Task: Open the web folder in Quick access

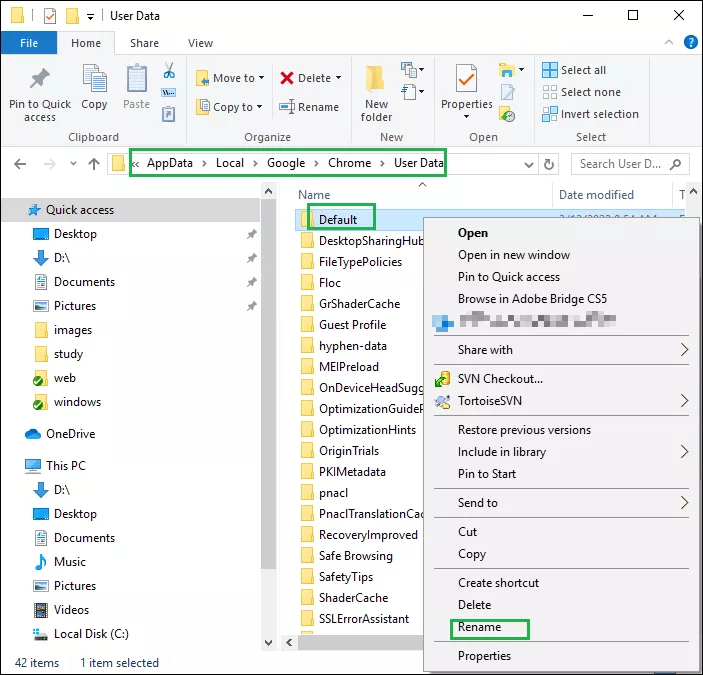Action: pyautogui.click(x=65, y=378)
